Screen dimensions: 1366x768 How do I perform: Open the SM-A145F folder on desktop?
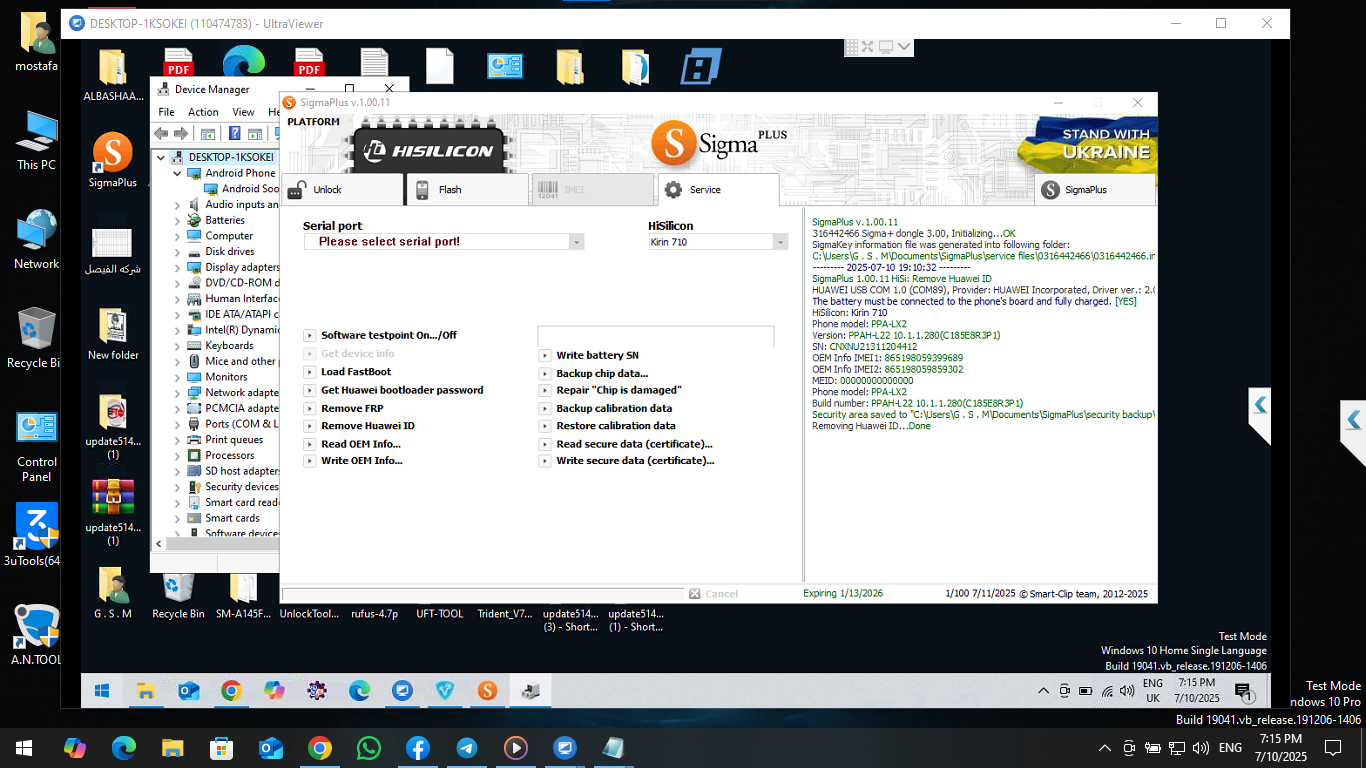[x=244, y=595]
